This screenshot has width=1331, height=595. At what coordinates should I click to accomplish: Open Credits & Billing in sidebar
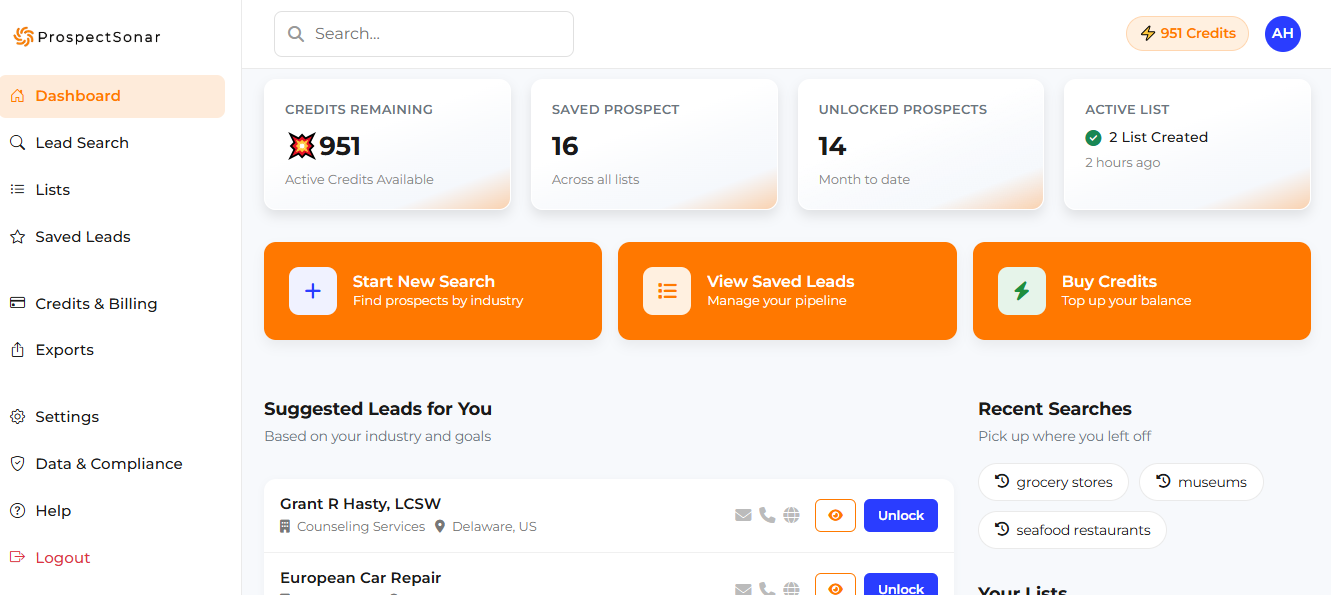[96, 304]
